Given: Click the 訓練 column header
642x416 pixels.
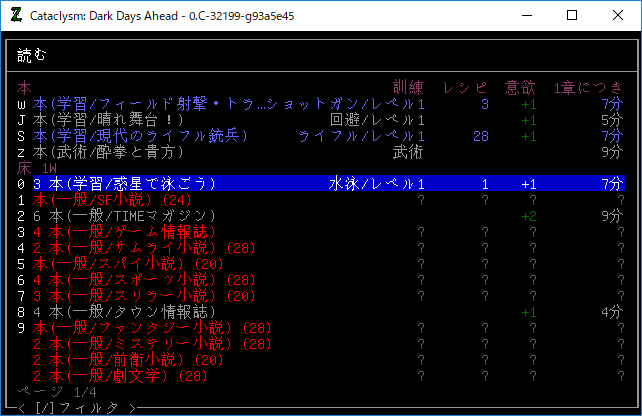Looking at the screenshot, I should (409, 88).
